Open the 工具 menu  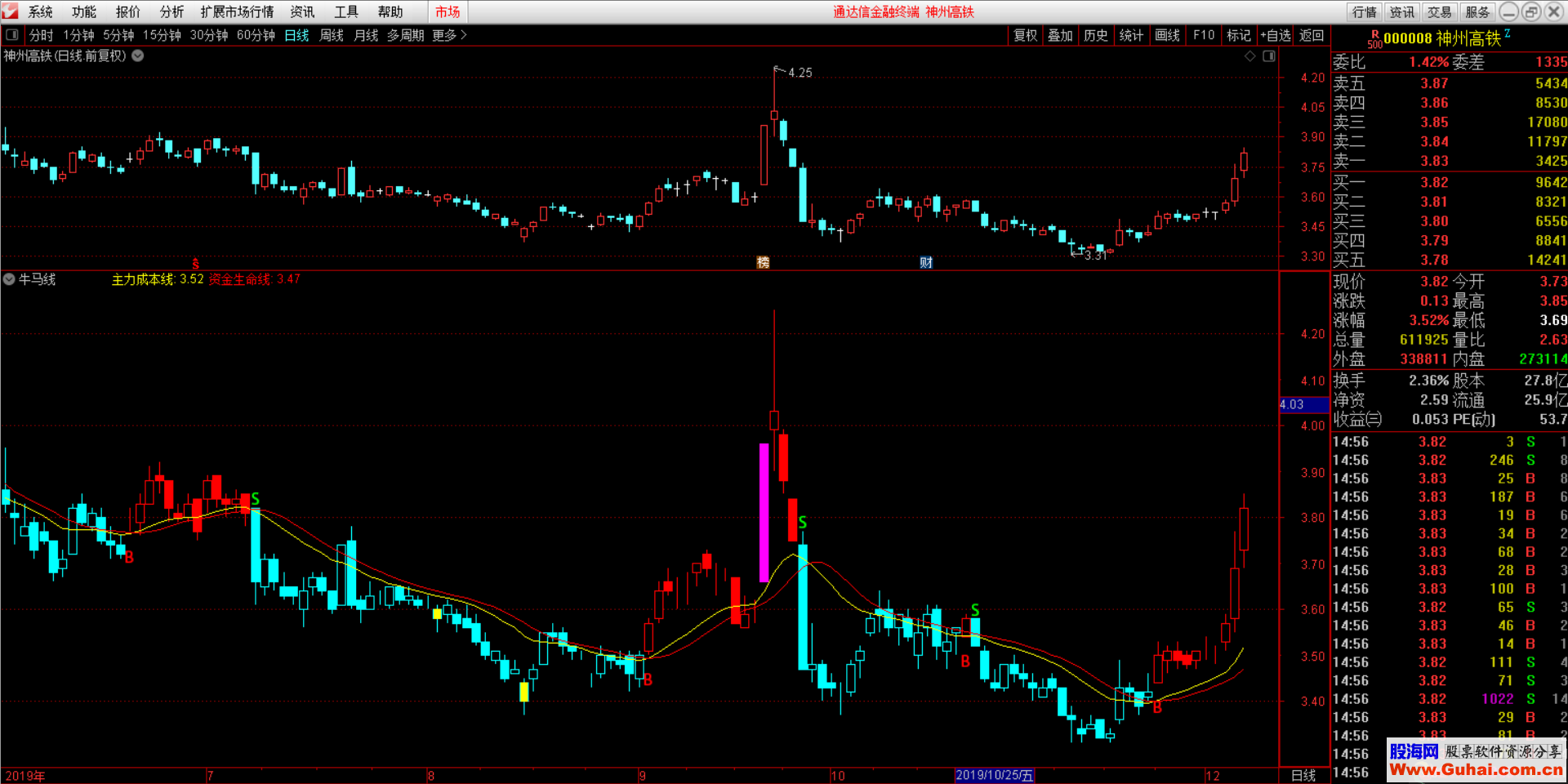[346, 11]
